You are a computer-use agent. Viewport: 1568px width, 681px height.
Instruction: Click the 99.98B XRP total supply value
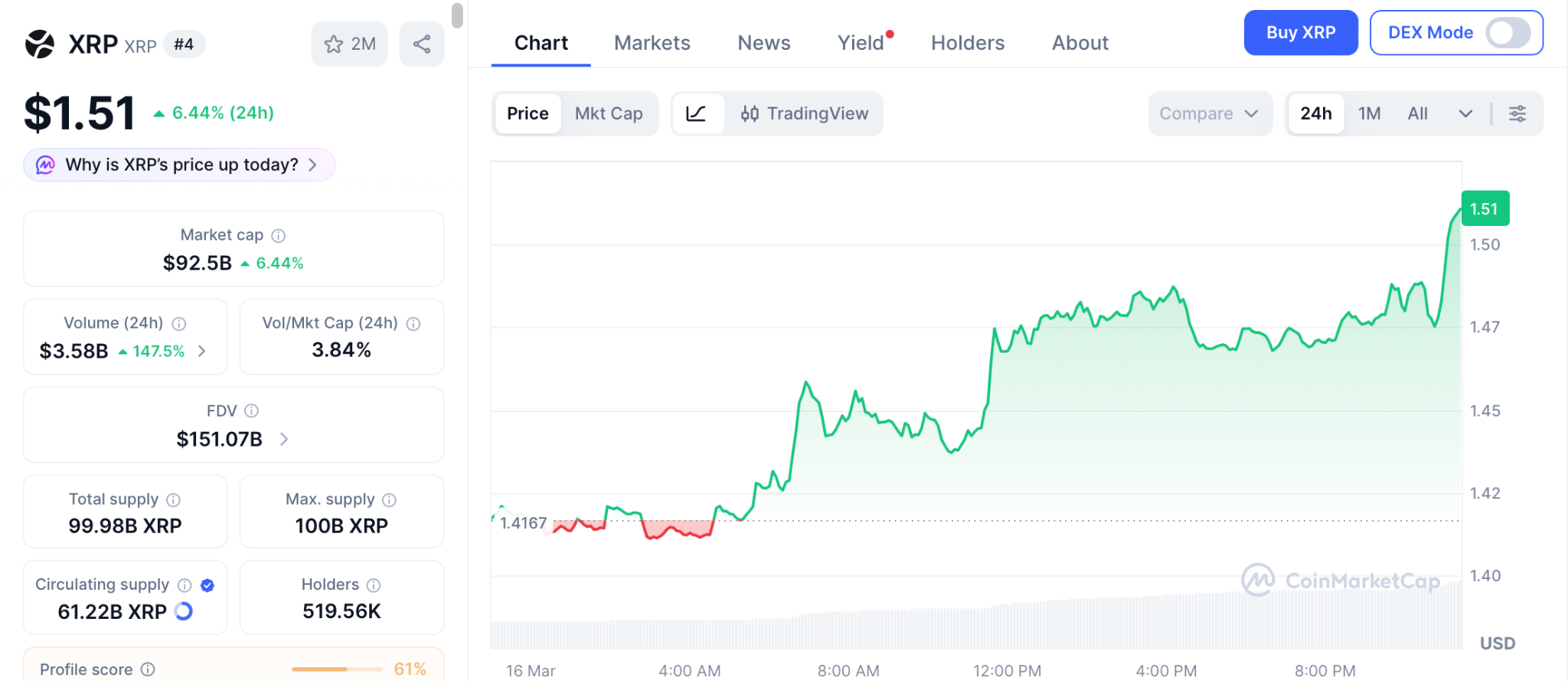pos(125,526)
